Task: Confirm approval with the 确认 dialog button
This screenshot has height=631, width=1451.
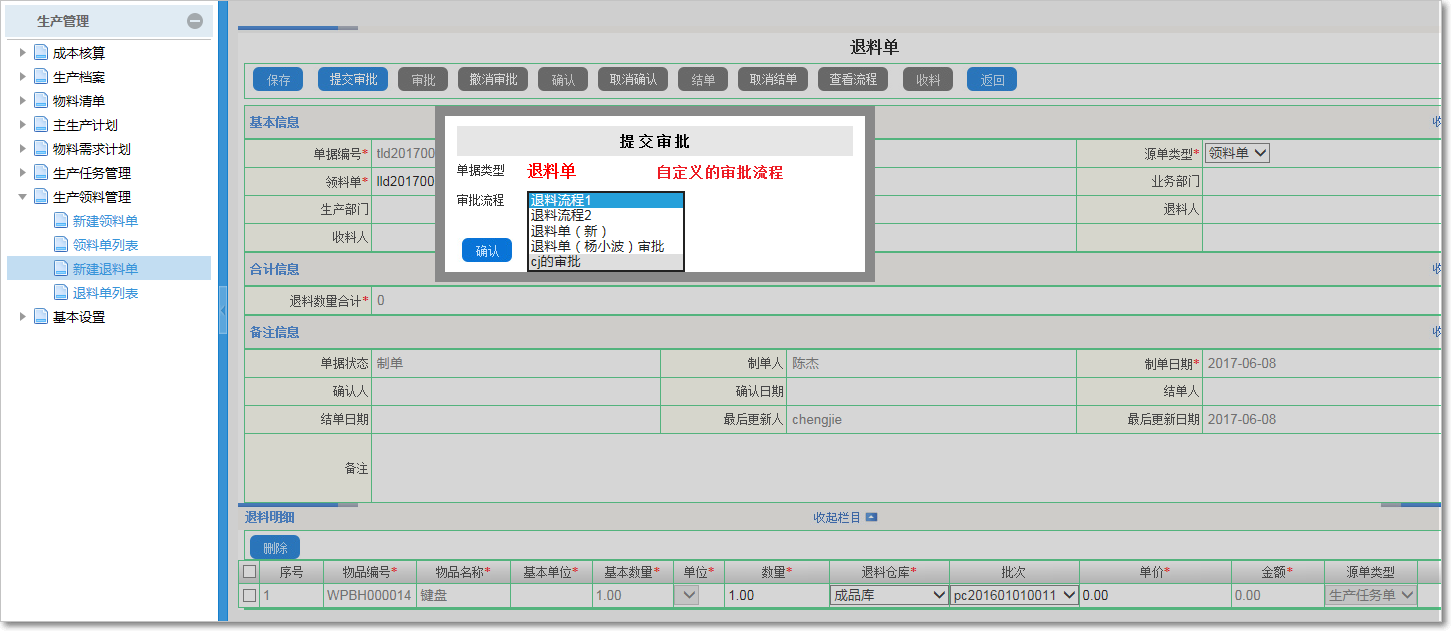Action: (487, 250)
